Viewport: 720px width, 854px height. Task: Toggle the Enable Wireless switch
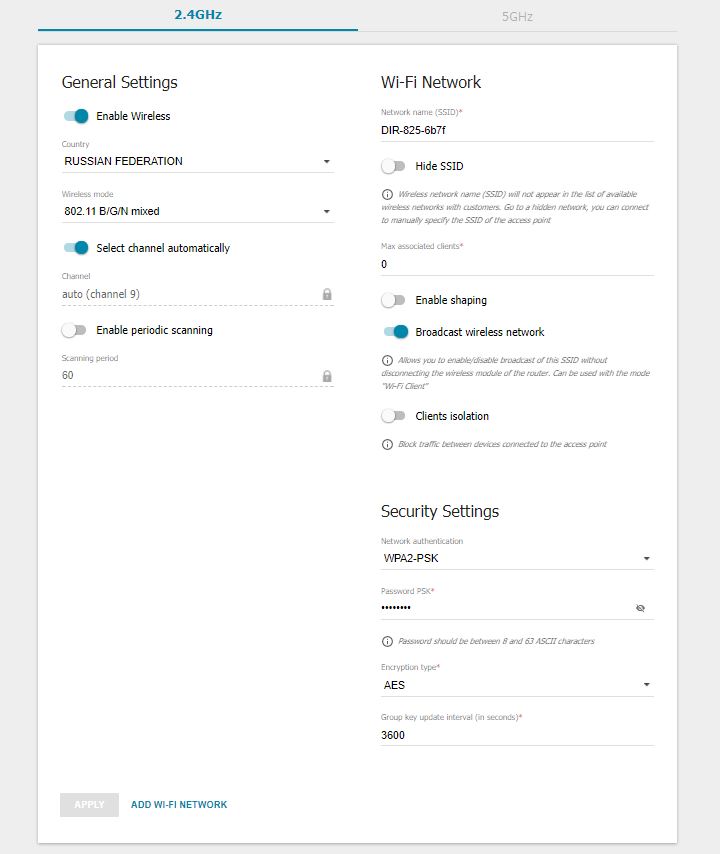(x=76, y=116)
